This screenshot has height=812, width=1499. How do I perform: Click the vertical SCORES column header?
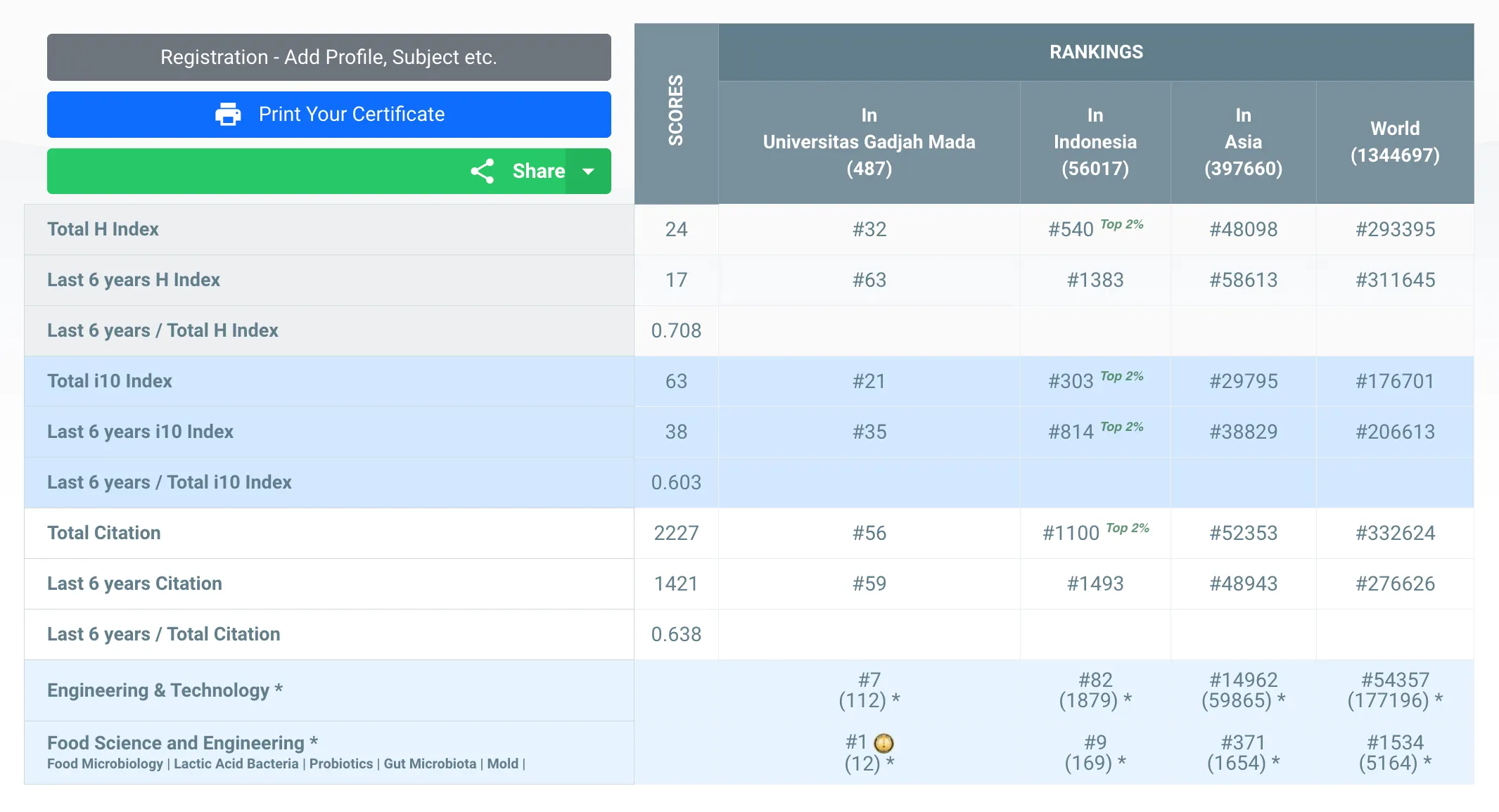coord(676,111)
